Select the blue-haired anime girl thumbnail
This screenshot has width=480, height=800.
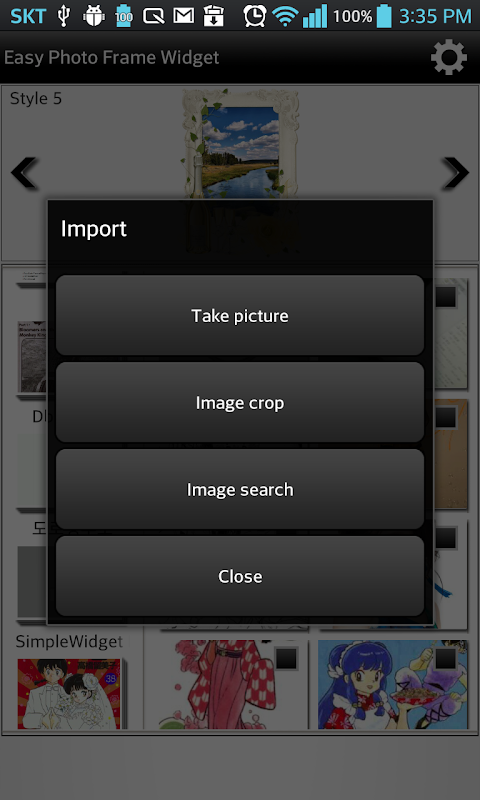click(x=392, y=684)
